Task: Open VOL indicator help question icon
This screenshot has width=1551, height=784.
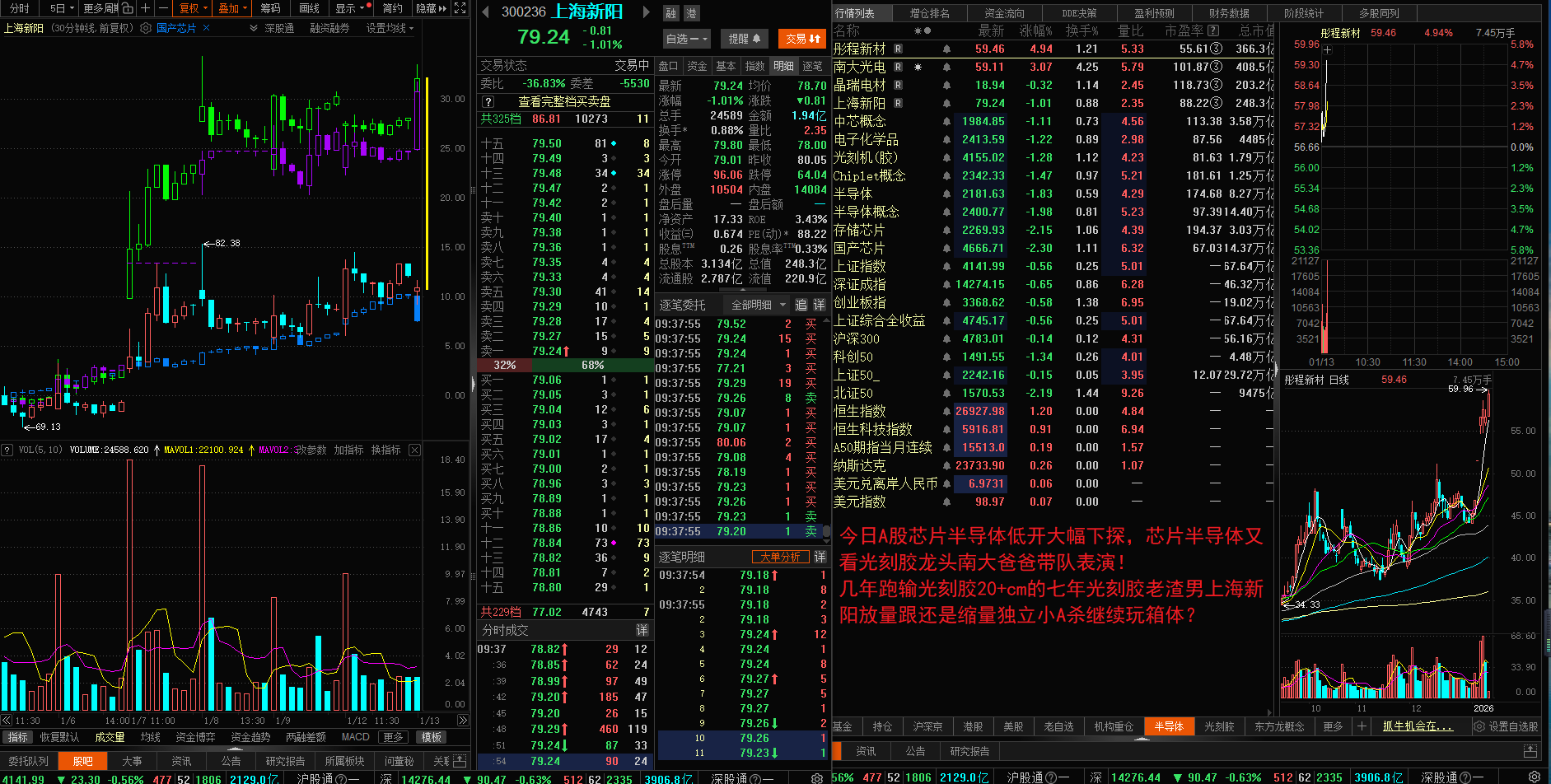Action: pos(7,450)
